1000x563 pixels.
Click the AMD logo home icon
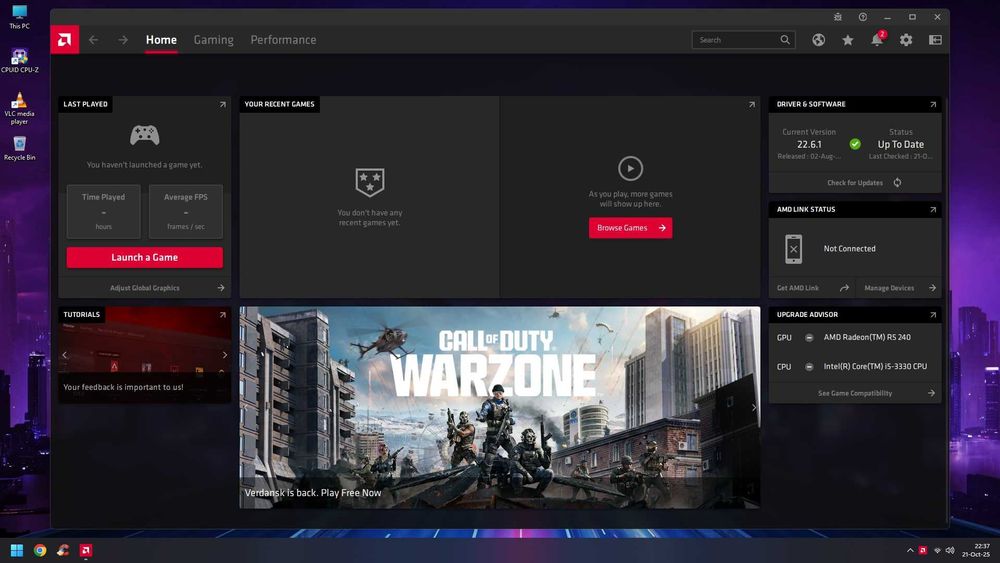pos(64,40)
